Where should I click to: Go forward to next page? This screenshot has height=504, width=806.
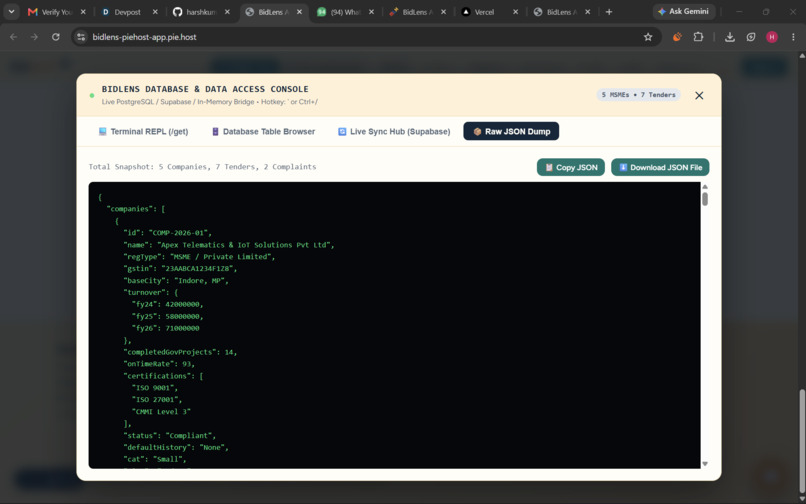tap(34, 37)
